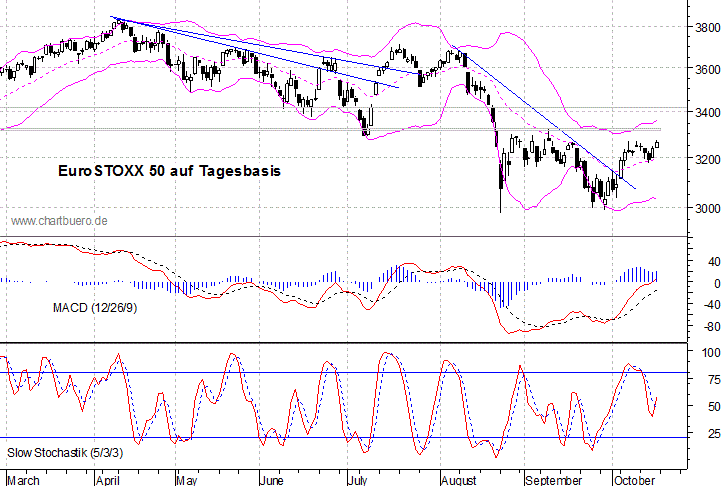Viewport: 723px width, 486px height.
Task: Click the MACD axis value 40
Action: pyautogui.click(x=714, y=262)
